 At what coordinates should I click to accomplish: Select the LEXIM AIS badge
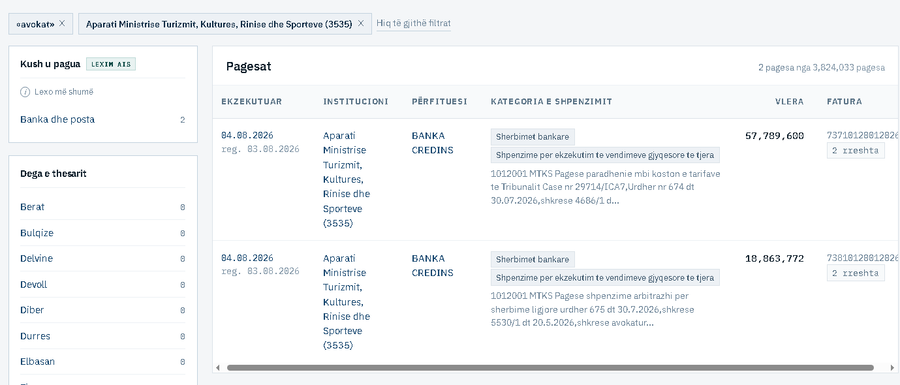111,64
